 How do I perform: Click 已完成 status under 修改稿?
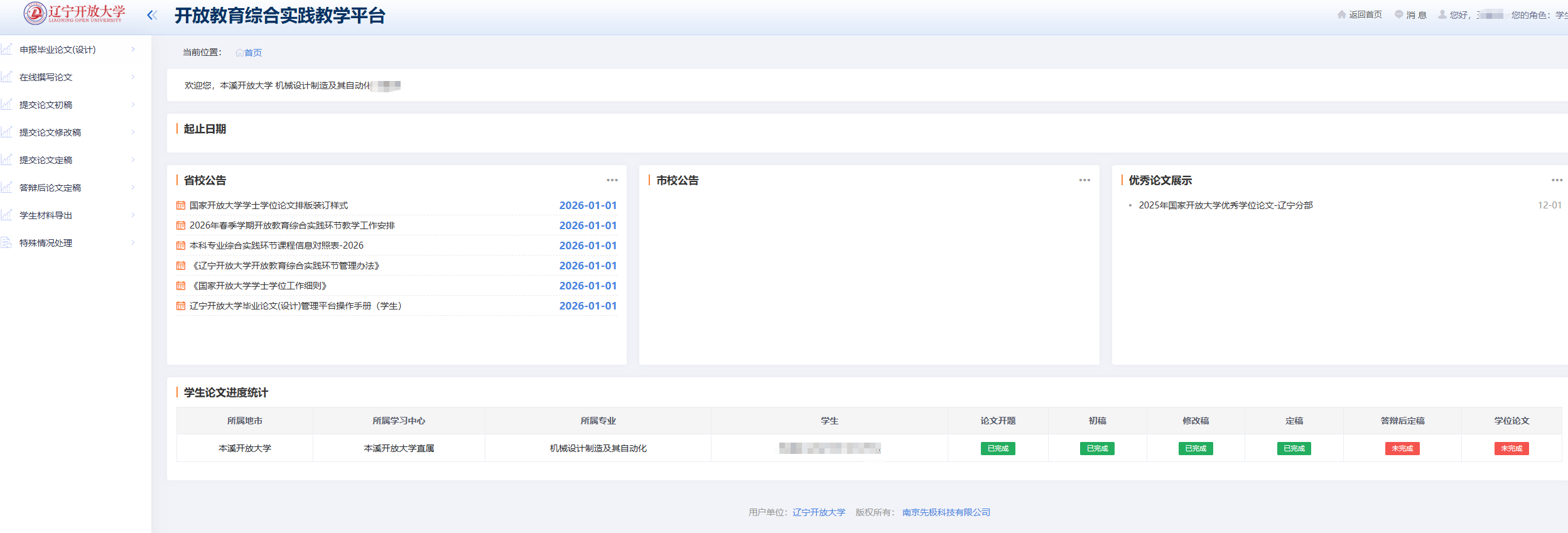1196,448
